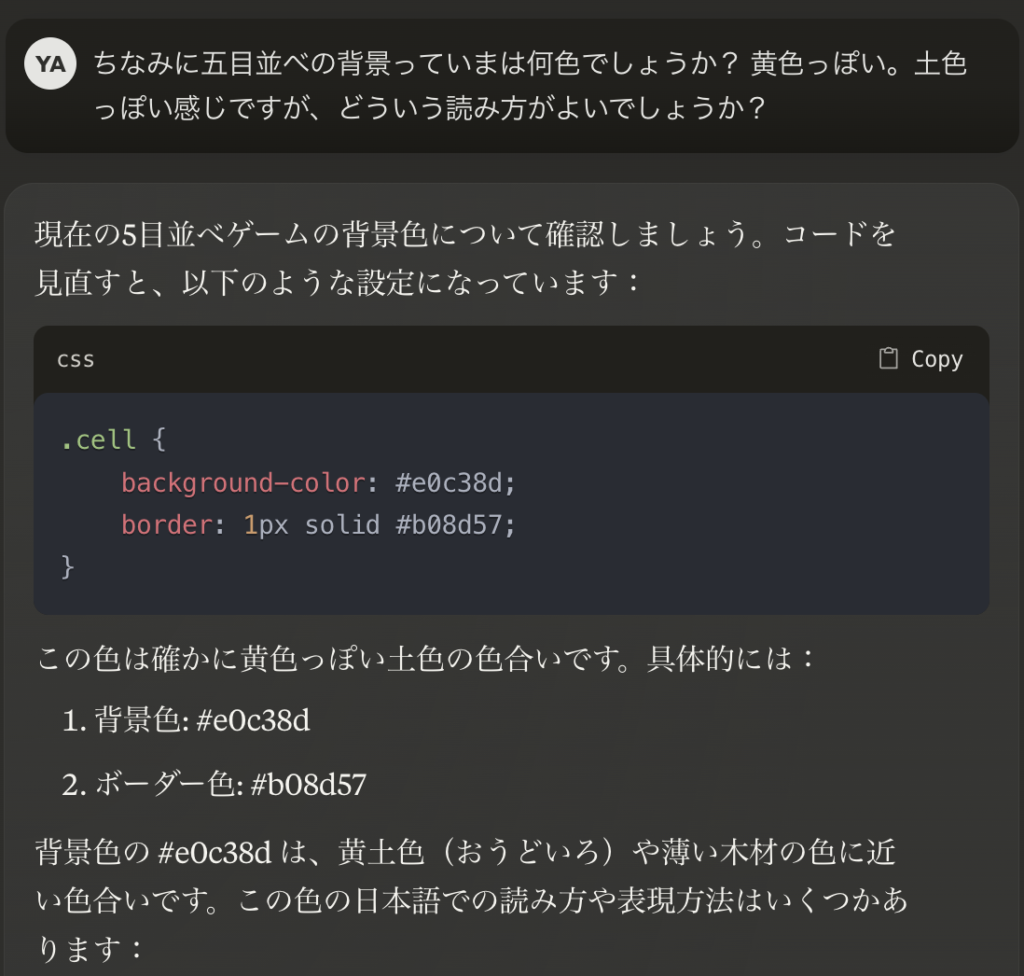Click the clipboard icon beside Copy
The height and width of the screenshot is (976, 1024).
point(888,359)
